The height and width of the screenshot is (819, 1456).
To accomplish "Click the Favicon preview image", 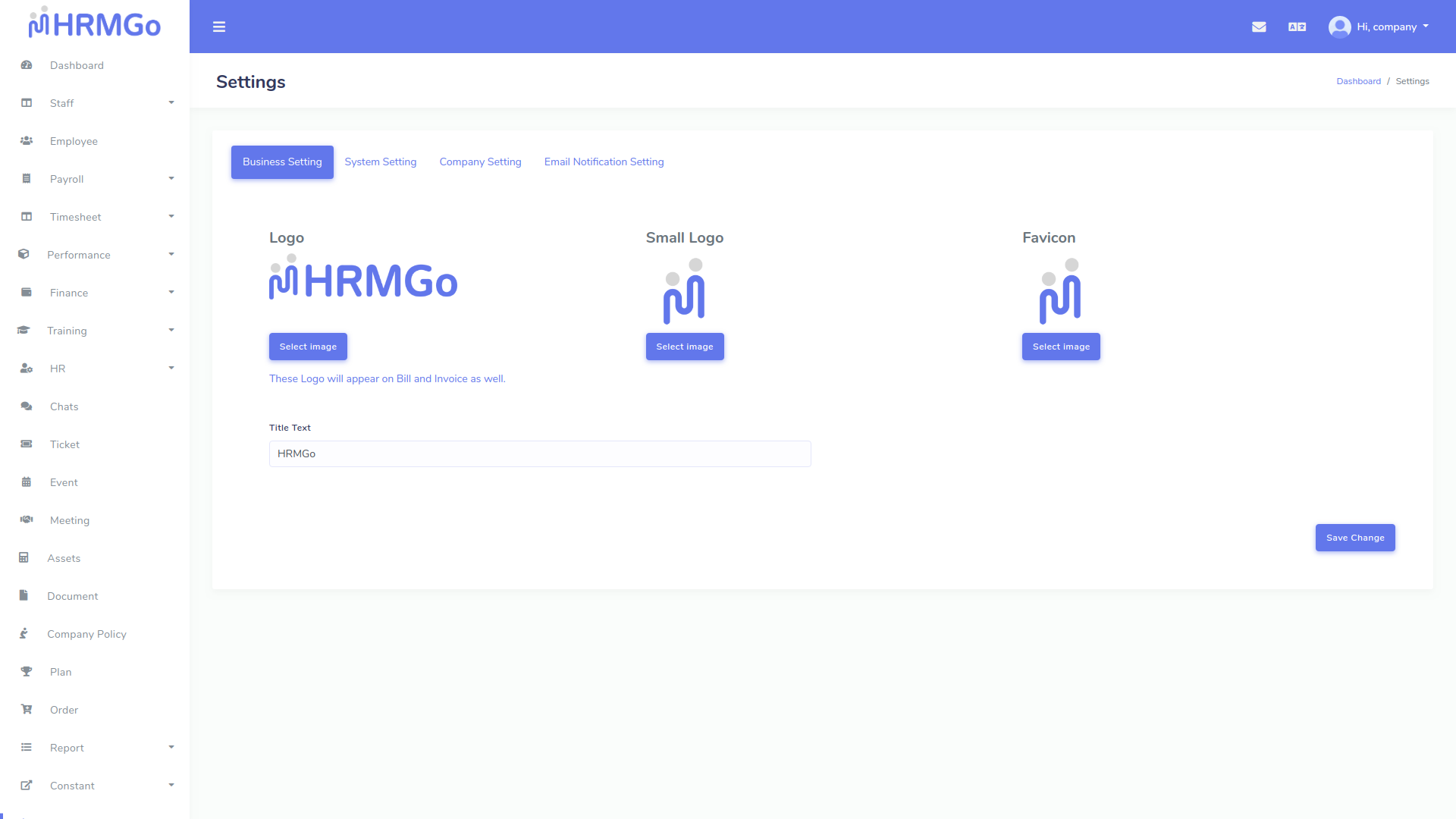I will tap(1060, 291).
